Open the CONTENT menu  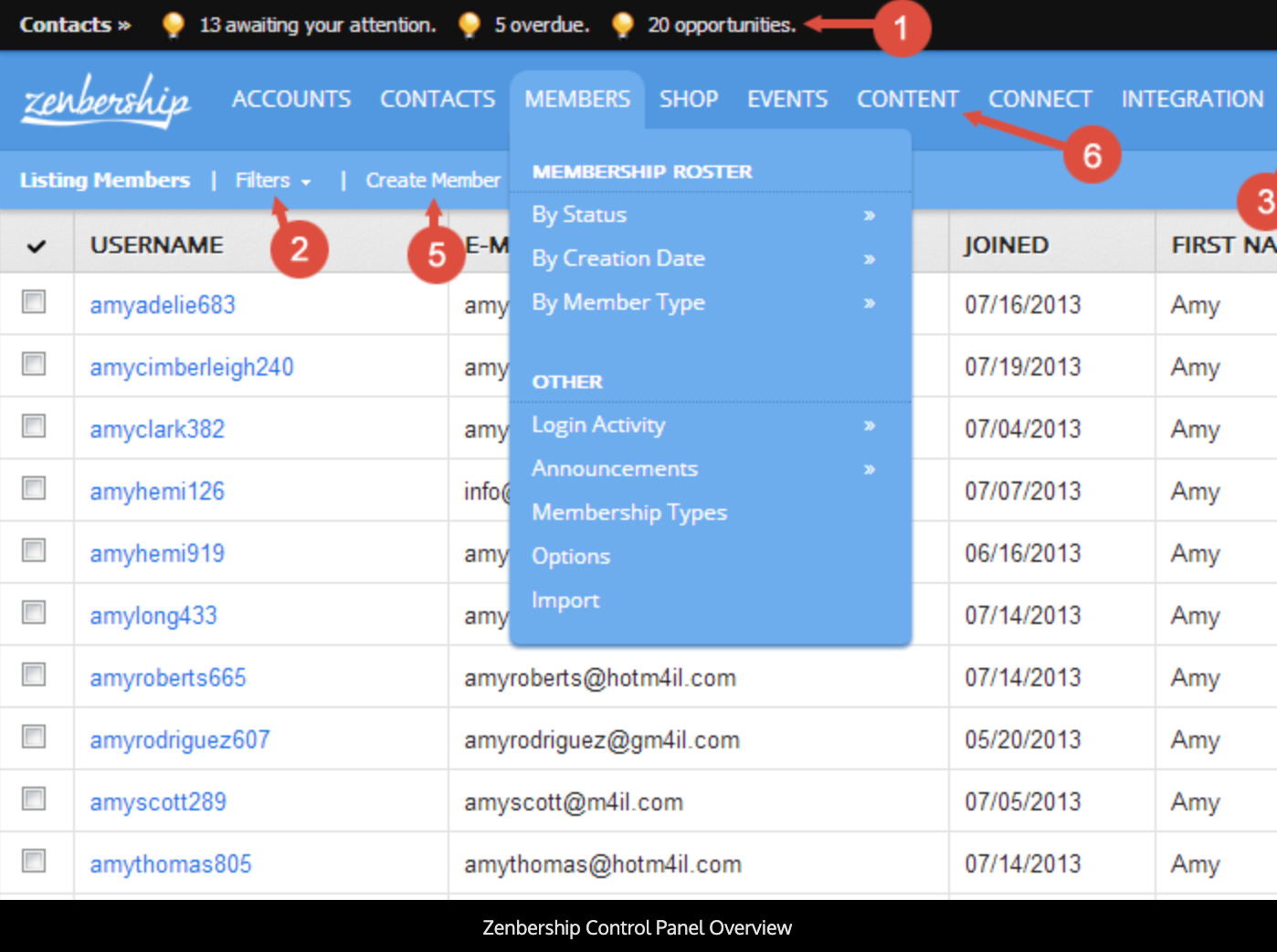(x=908, y=99)
